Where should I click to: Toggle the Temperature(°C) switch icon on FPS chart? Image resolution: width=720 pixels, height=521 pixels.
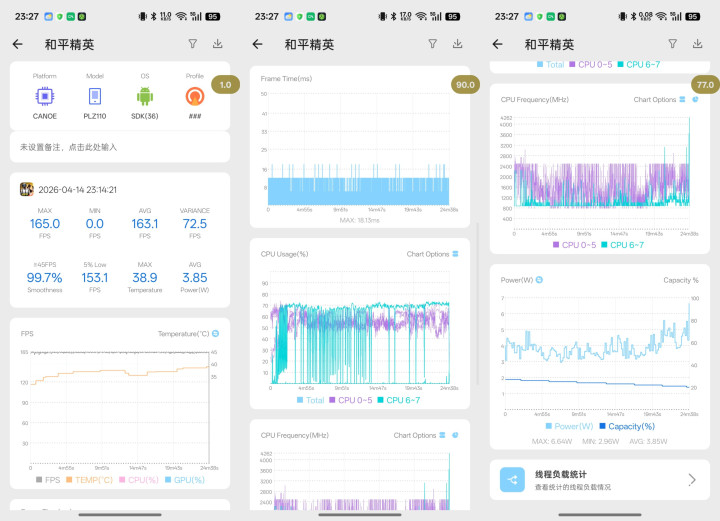click(x=215, y=333)
